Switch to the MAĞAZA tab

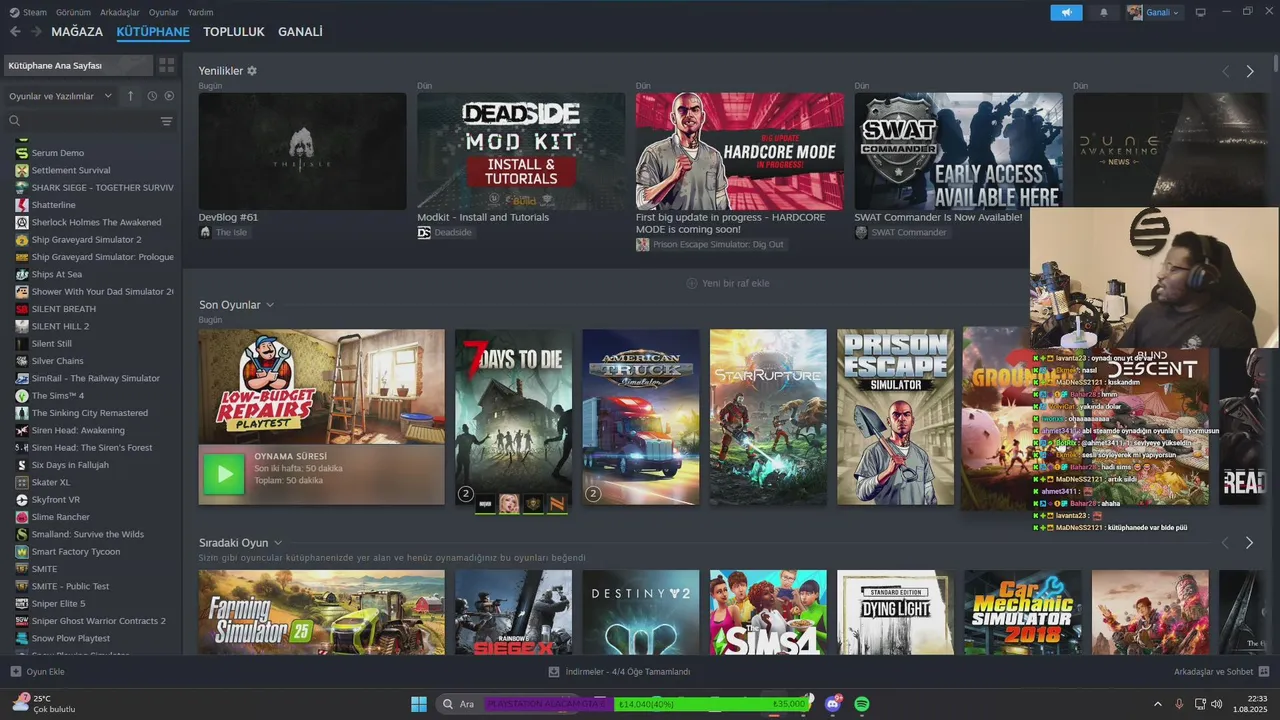[77, 32]
